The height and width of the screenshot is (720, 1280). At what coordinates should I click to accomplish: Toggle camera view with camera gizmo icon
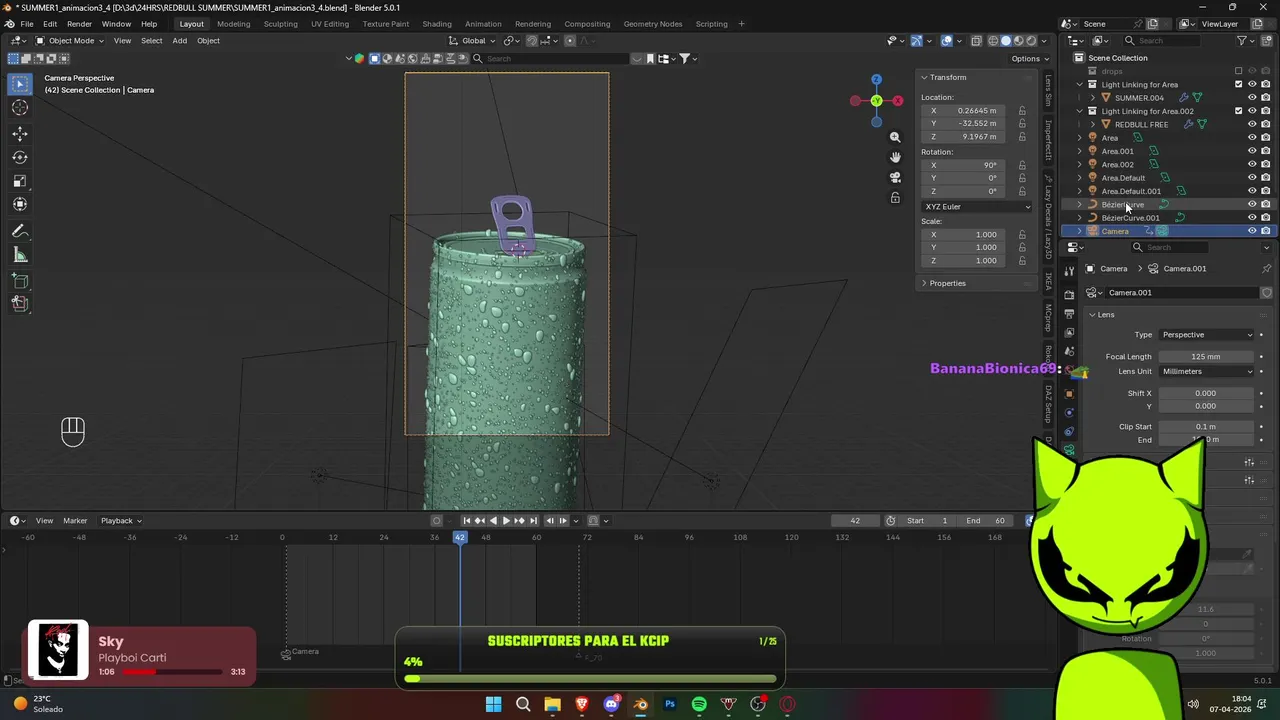pyautogui.click(x=895, y=177)
